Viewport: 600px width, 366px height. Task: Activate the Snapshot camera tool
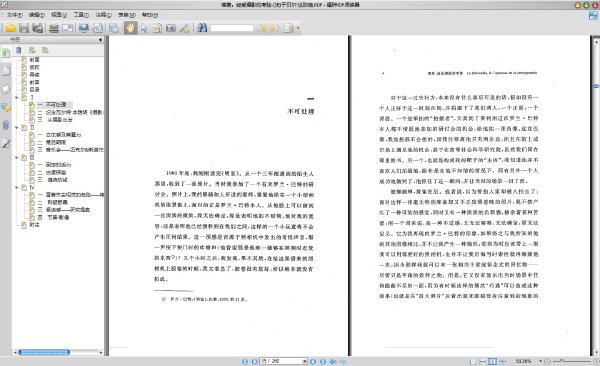[171, 28]
